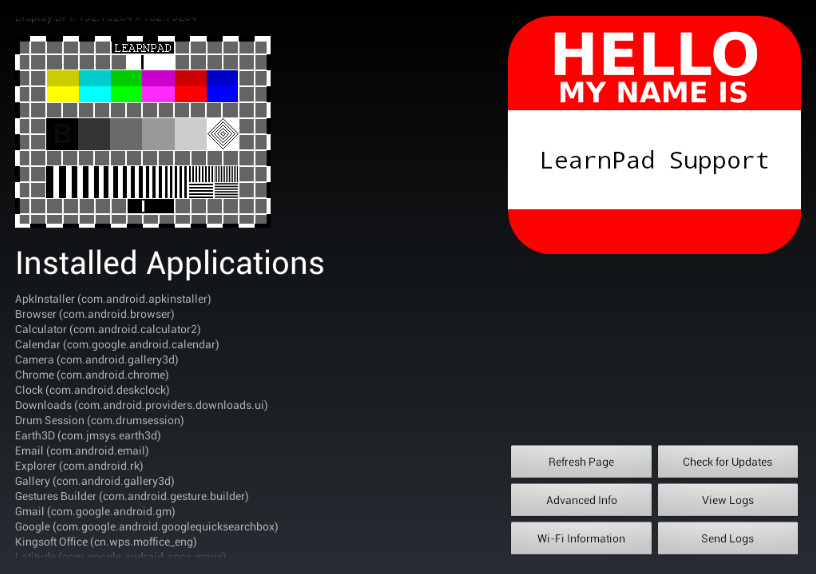Select 'Browser (com.android.browser)' entry
The height and width of the screenshot is (574, 816).
95,314
